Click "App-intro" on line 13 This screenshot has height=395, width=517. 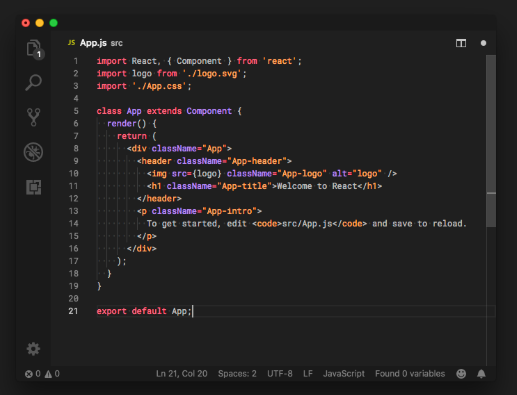point(229,211)
